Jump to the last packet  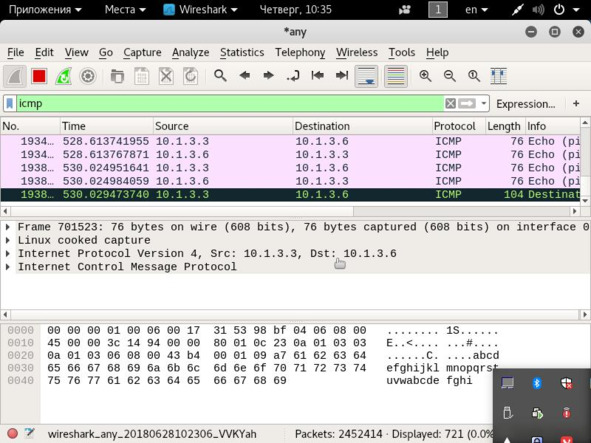click(x=341, y=76)
